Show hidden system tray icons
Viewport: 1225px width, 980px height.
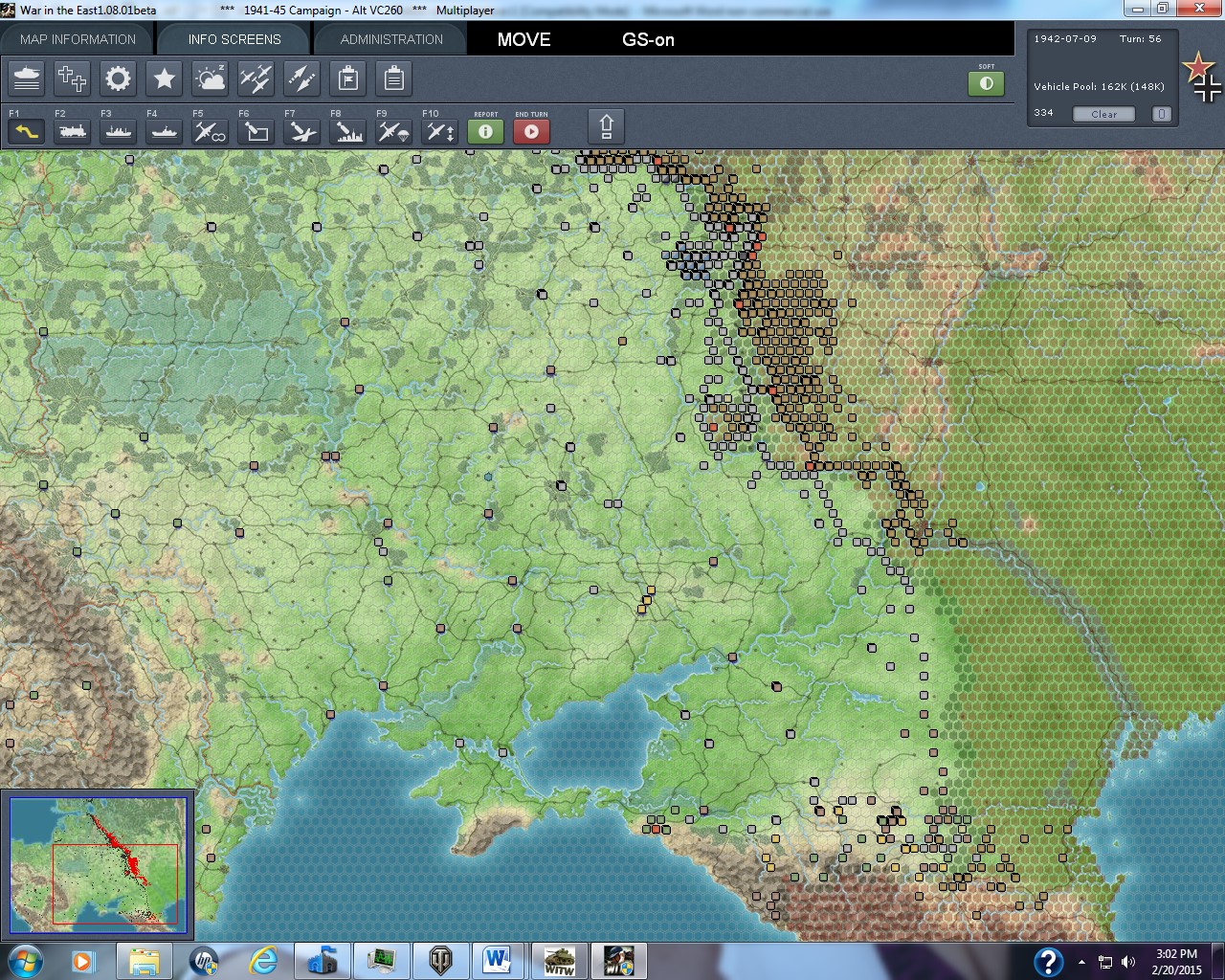(x=1081, y=962)
